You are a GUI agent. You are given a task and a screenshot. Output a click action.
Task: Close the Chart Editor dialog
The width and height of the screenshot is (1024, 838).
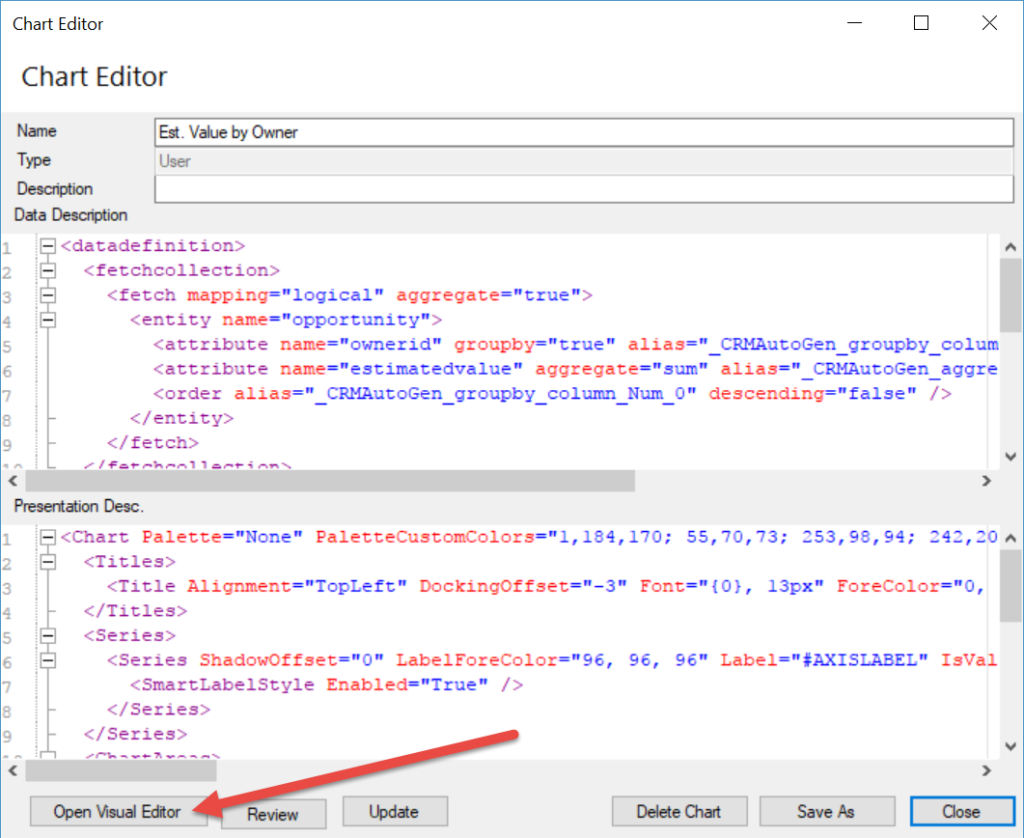tap(962, 811)
